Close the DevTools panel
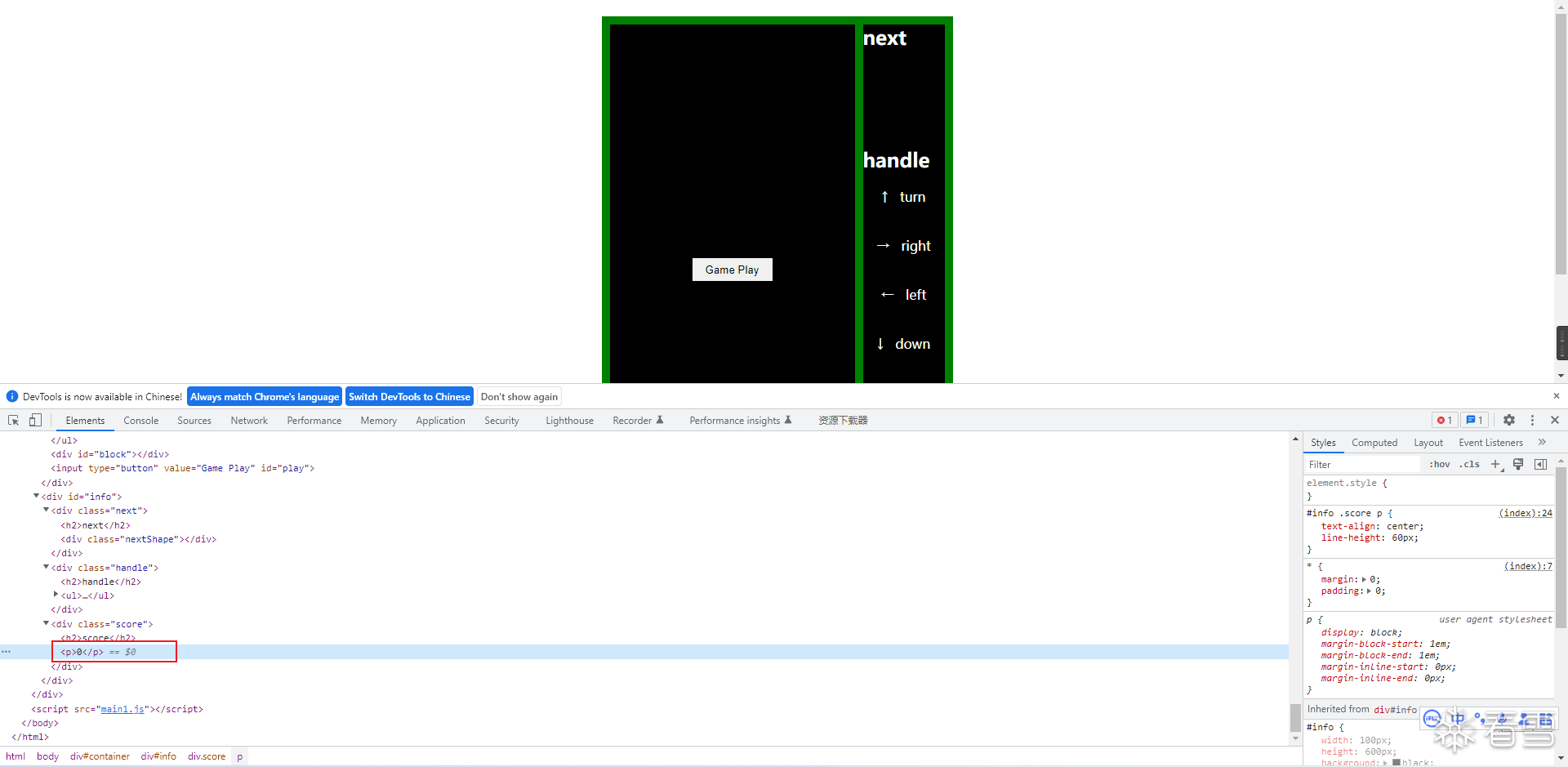 1555,420
